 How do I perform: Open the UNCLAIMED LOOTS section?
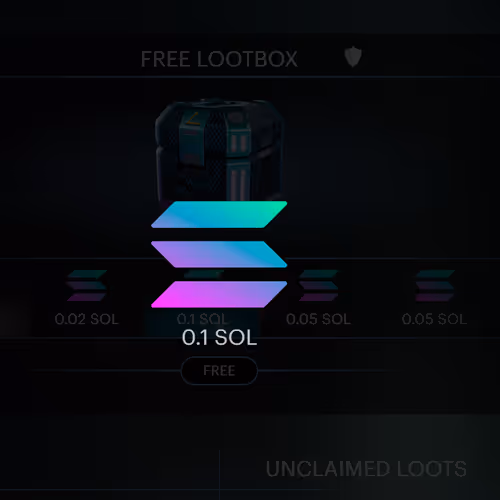(x=366, y=469)
